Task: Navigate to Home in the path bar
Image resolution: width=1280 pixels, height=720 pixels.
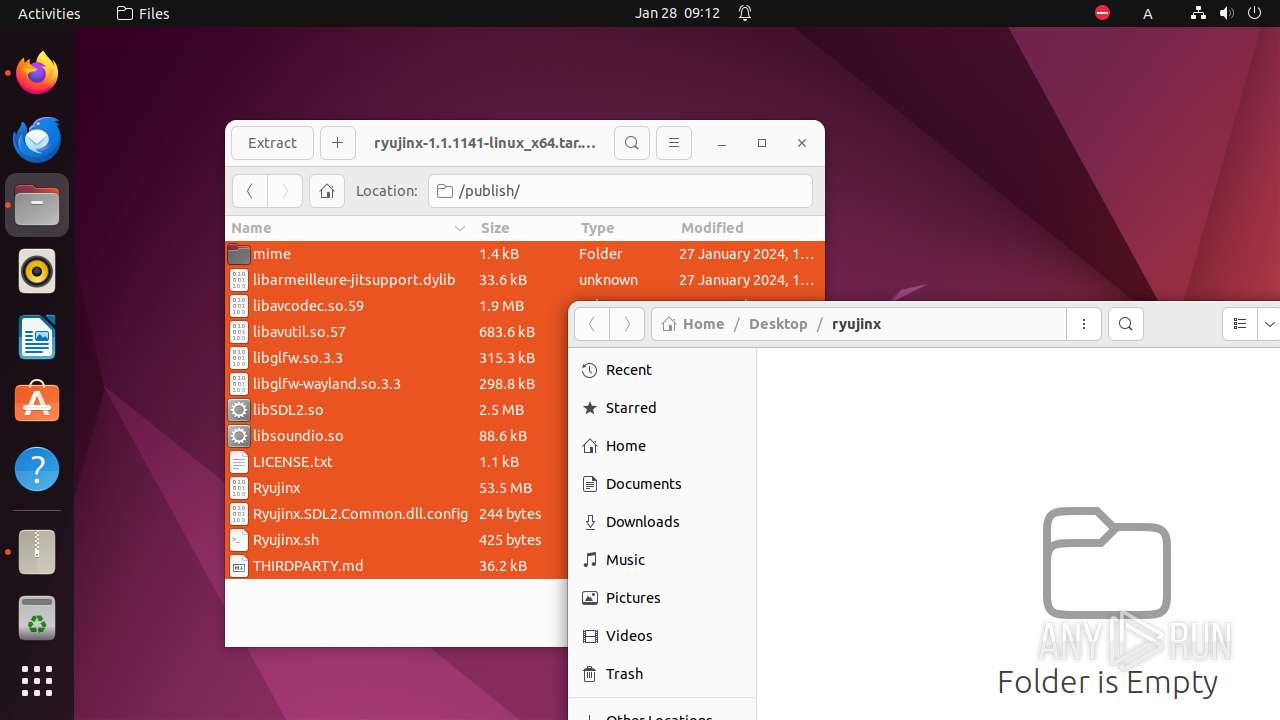Action: (693, 324)
